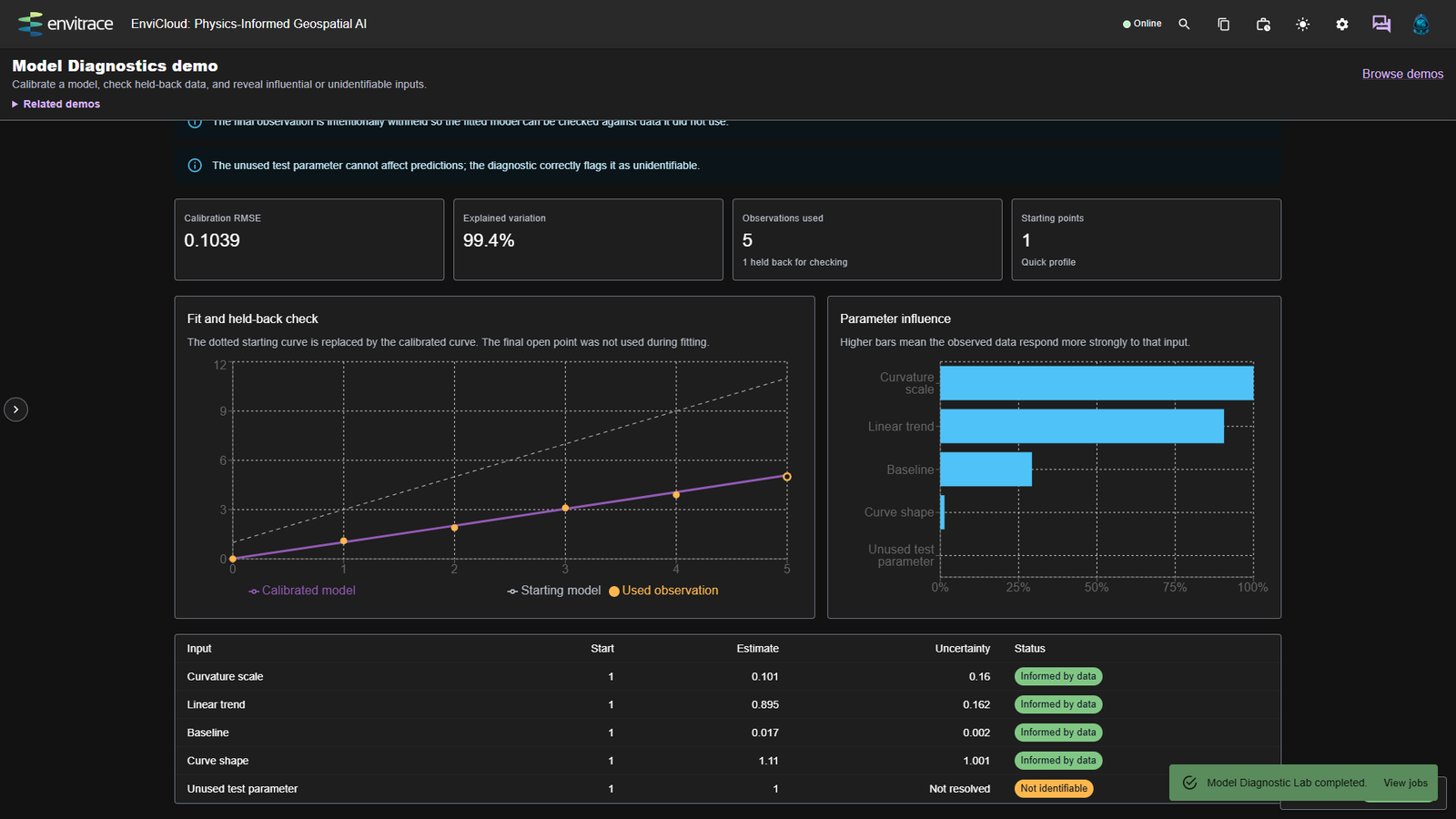Viewport: 1456px width, 819px height.
Task: Expand the Related demos disclosure
Action: pos(56,104)
